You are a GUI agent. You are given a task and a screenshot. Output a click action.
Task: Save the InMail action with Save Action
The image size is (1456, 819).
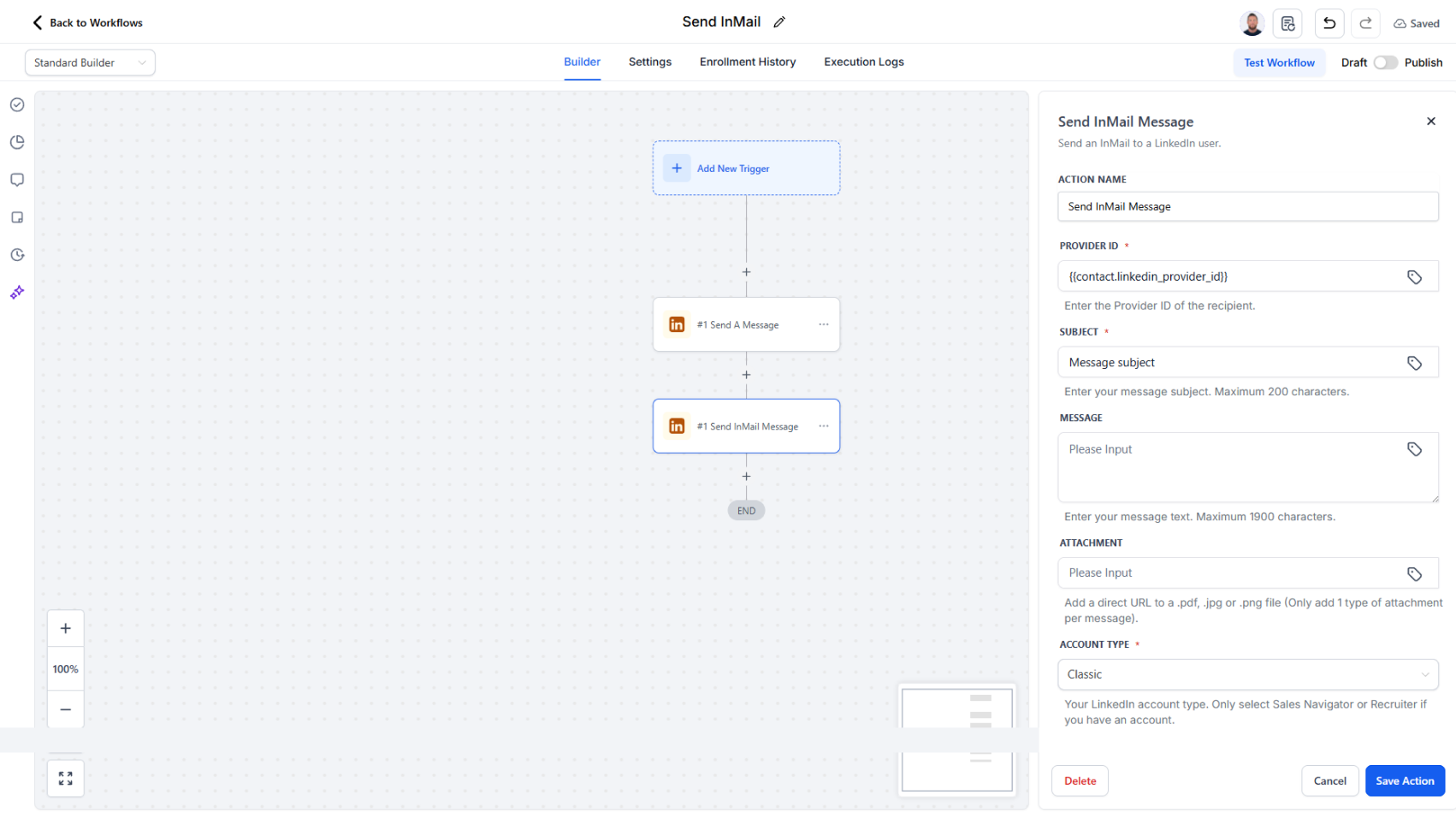[1405, 780]
